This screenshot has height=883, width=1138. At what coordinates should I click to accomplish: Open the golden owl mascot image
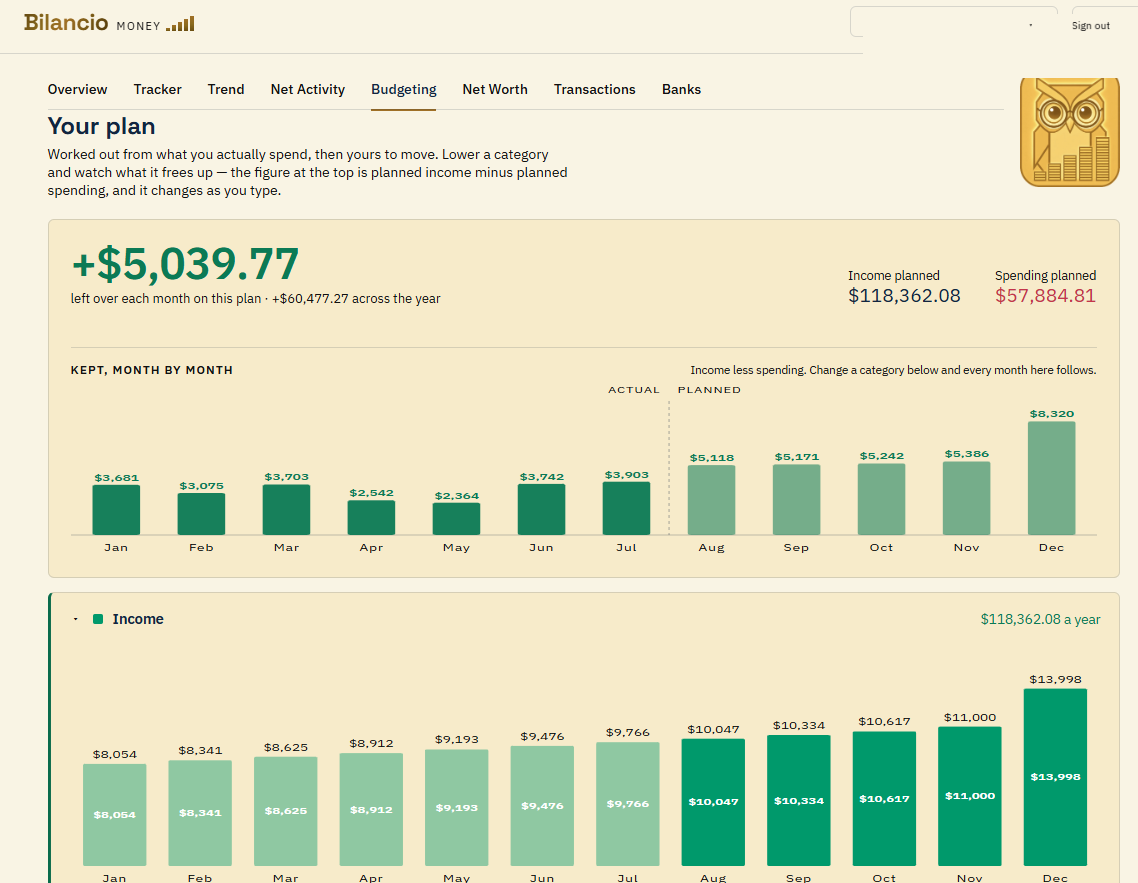point(1070,132)
